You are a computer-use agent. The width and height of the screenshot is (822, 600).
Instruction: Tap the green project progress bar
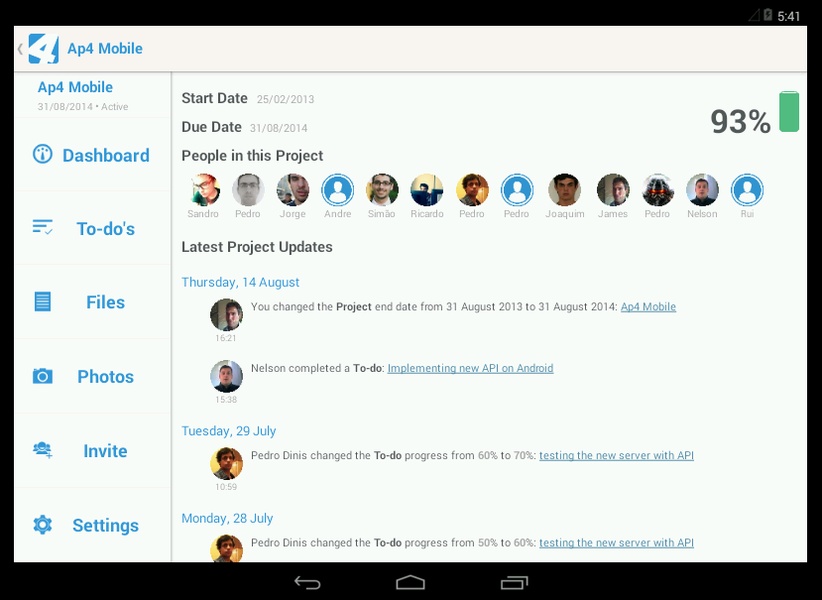789,112
